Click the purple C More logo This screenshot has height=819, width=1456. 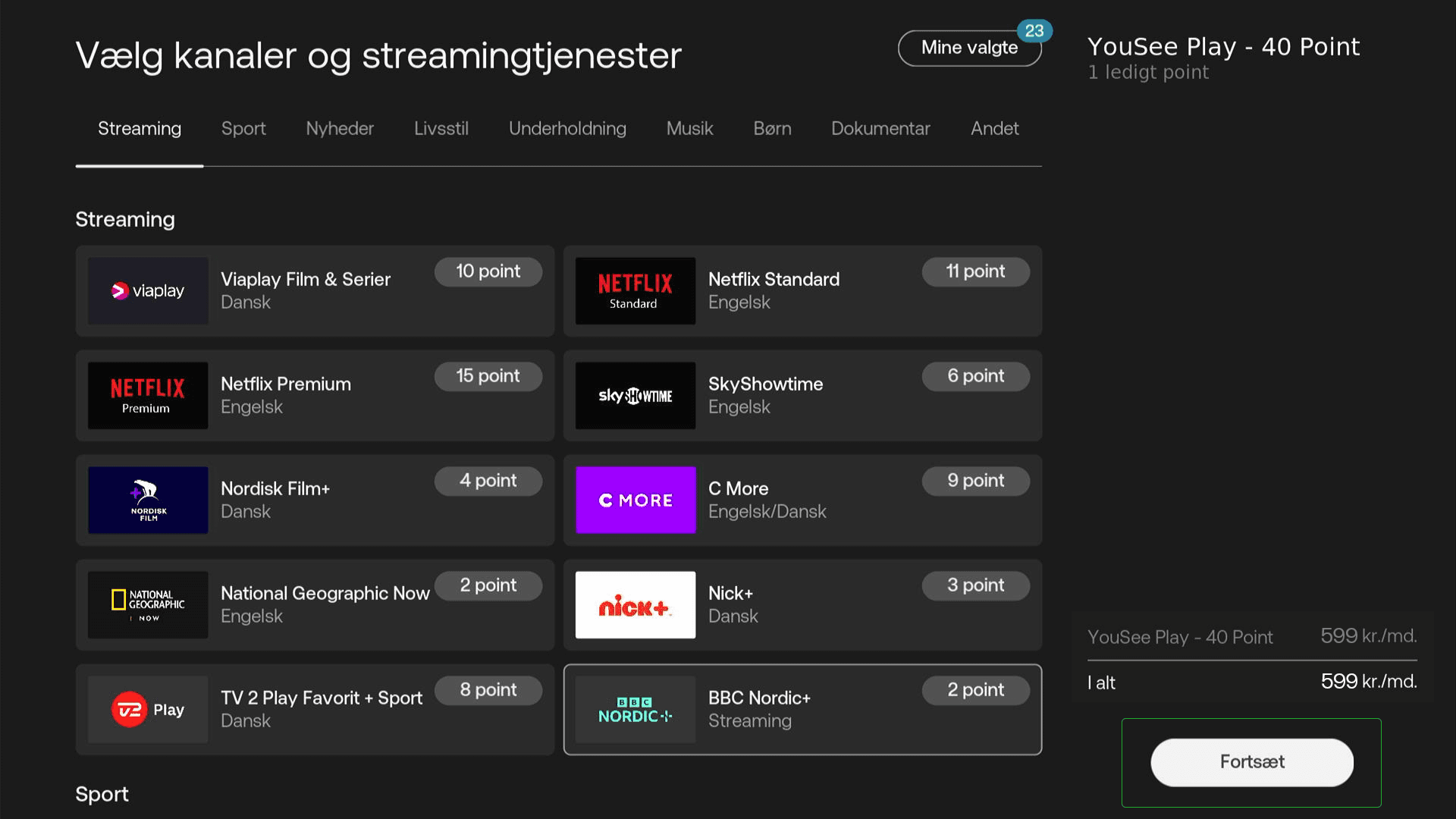[635, 500]
